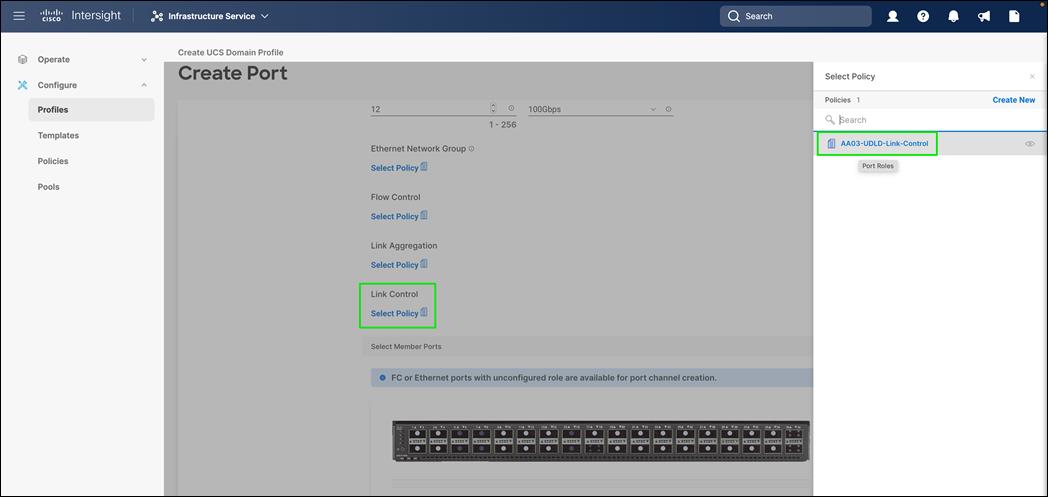Click Create New in Select Policy panel
The image size is (1048, 497).
click(x=1014, y=100)
